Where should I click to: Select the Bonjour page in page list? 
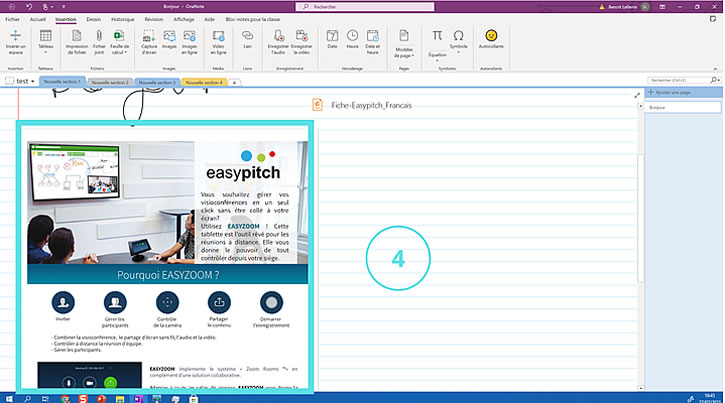(682, 107)
